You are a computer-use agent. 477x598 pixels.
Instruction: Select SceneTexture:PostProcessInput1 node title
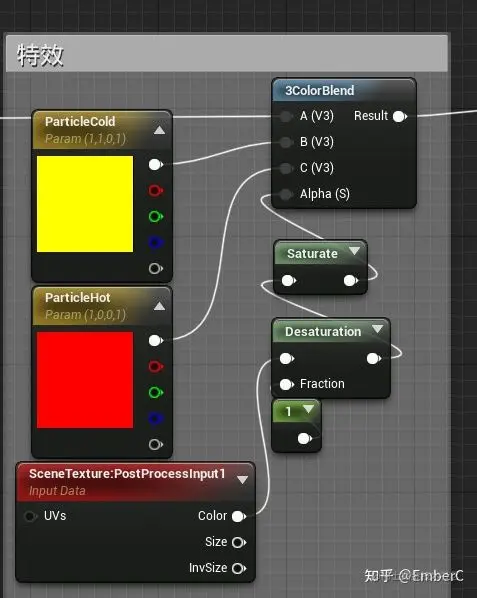pos(127,474)
